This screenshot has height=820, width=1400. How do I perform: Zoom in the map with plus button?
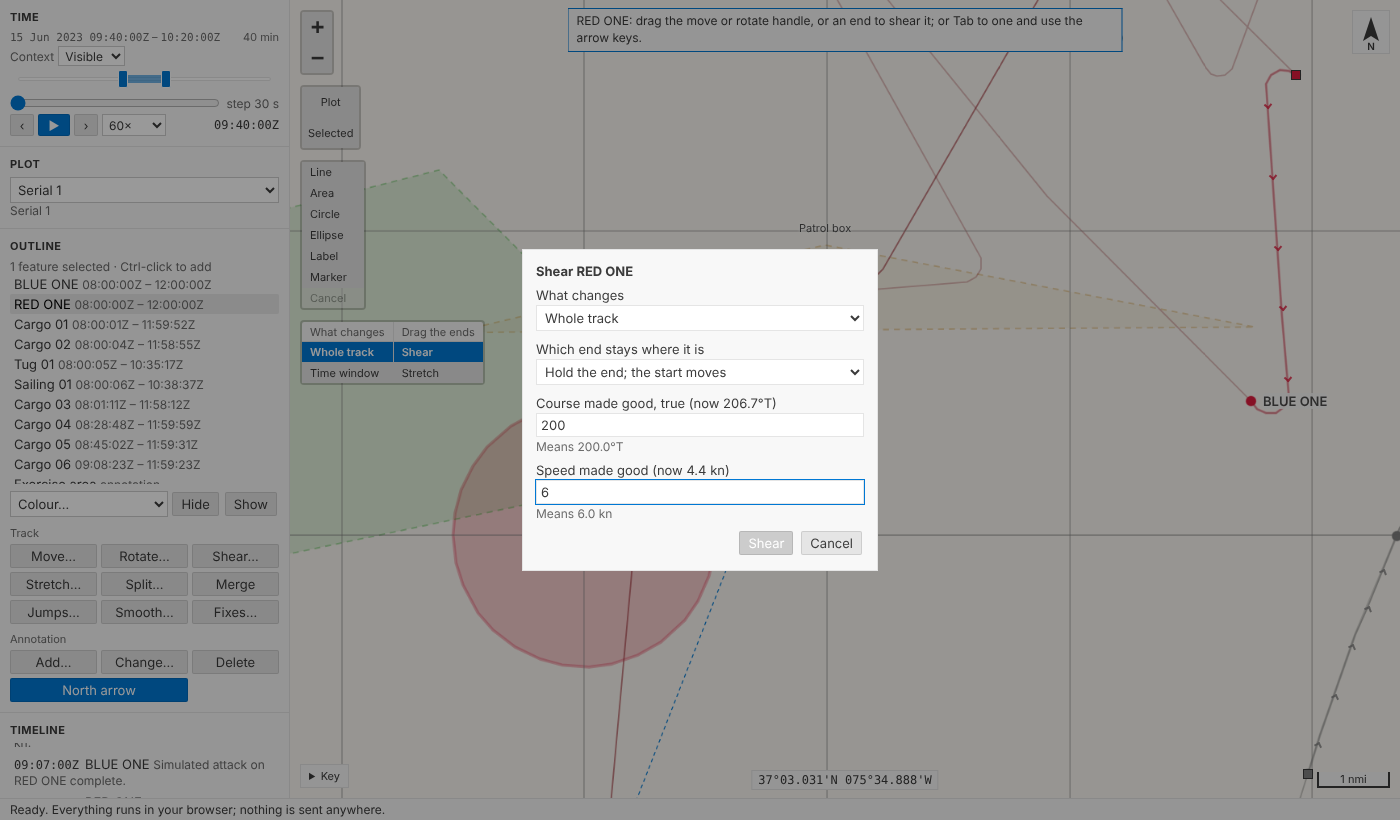pos(317,28)
